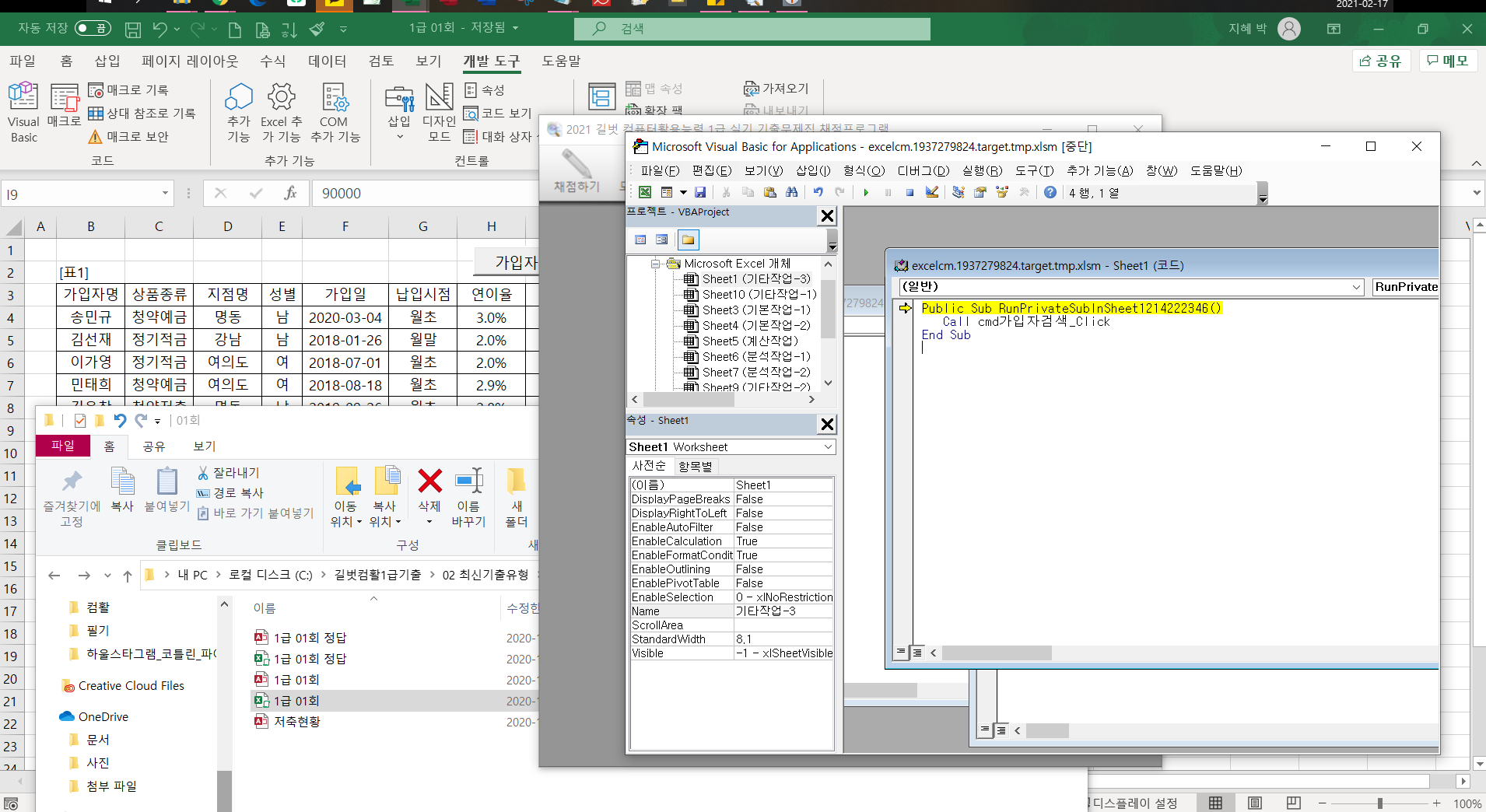Click the View Microsoft Excel icon in VBA

645,193
